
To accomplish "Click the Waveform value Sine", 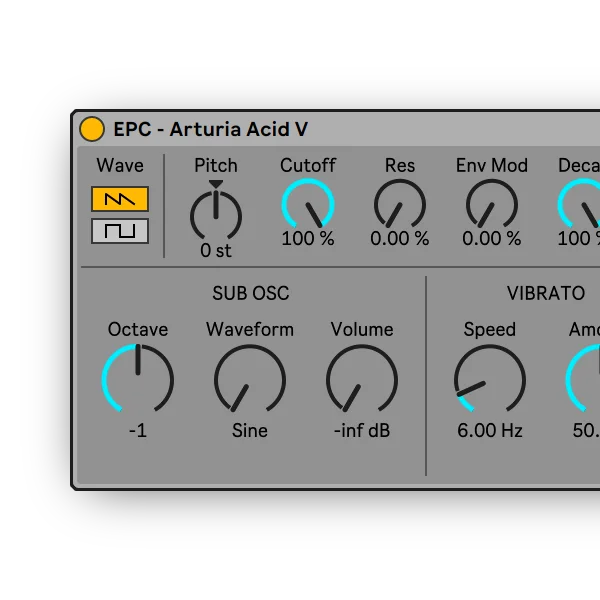I will point(250,430).
